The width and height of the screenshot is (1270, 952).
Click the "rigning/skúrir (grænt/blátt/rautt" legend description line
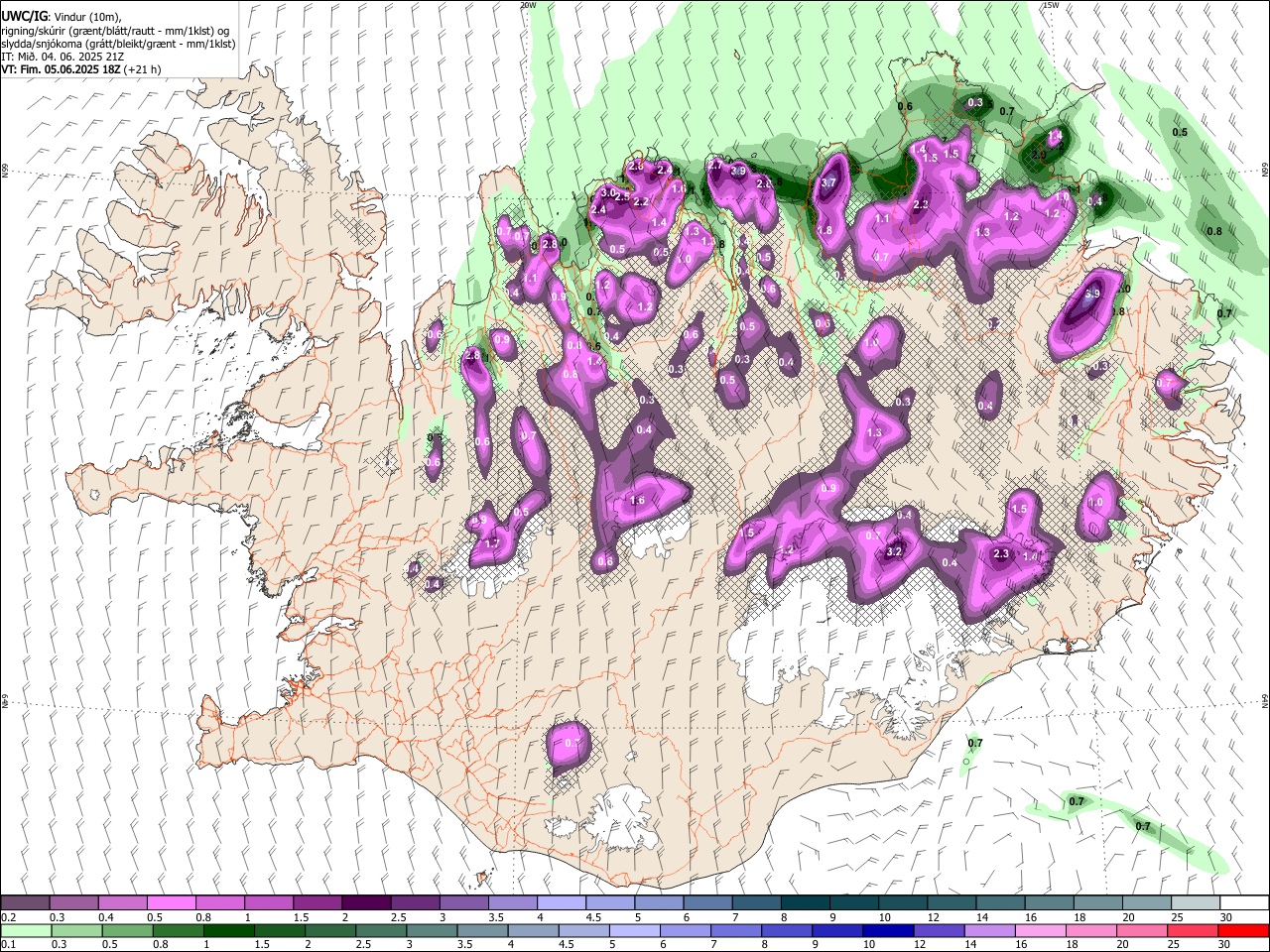[115, 31]
